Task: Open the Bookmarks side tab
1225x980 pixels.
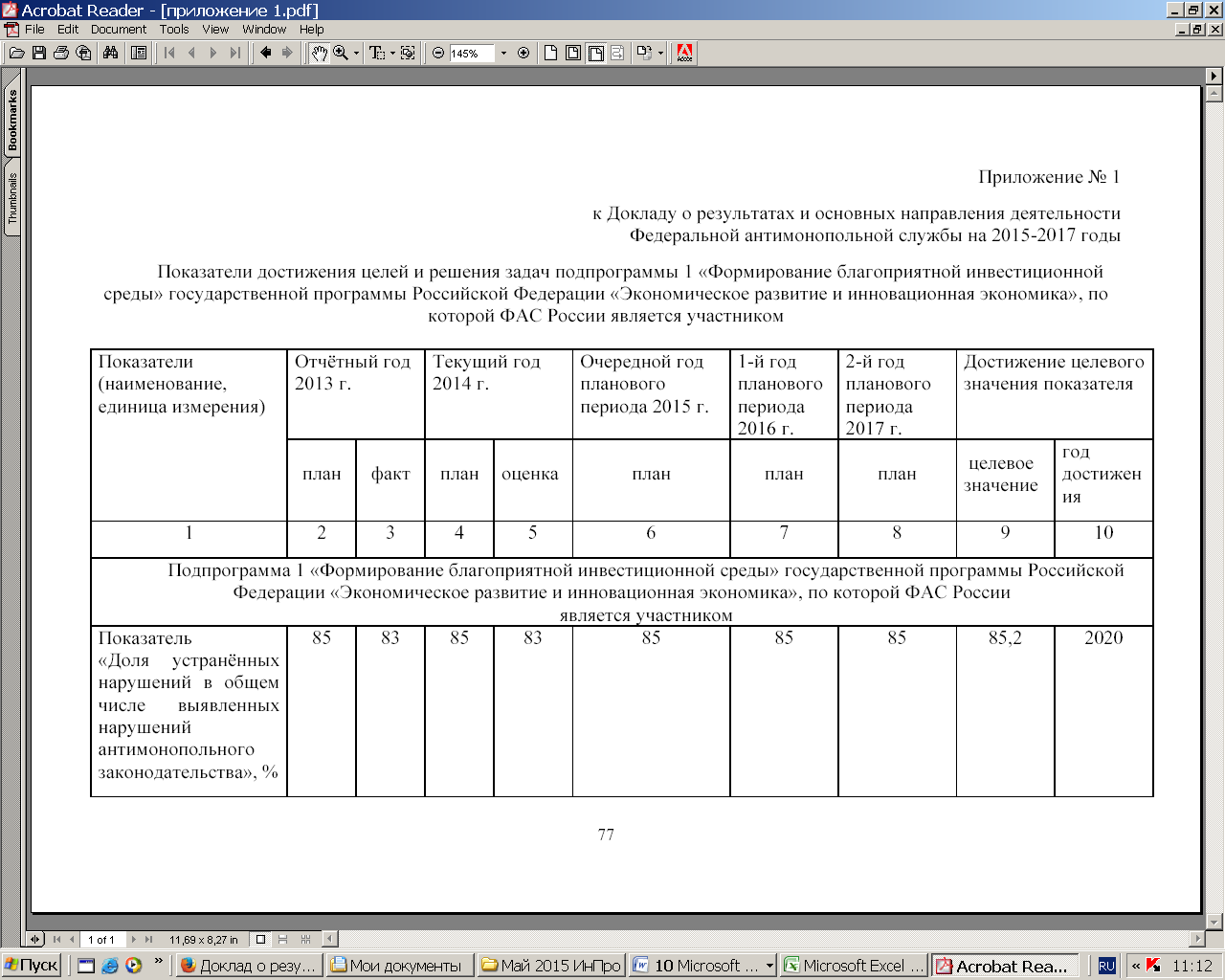Action: click(12, 122)
